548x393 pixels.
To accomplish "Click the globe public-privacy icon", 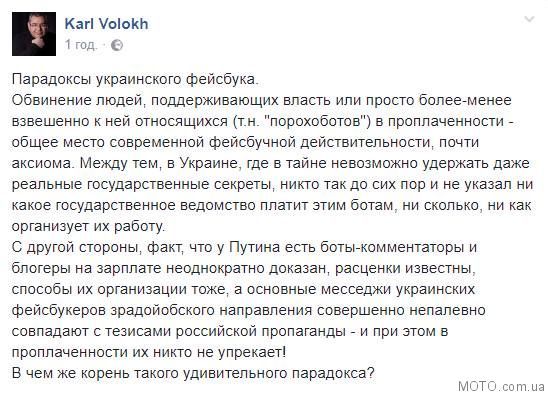I will click(x=117, y=45).
